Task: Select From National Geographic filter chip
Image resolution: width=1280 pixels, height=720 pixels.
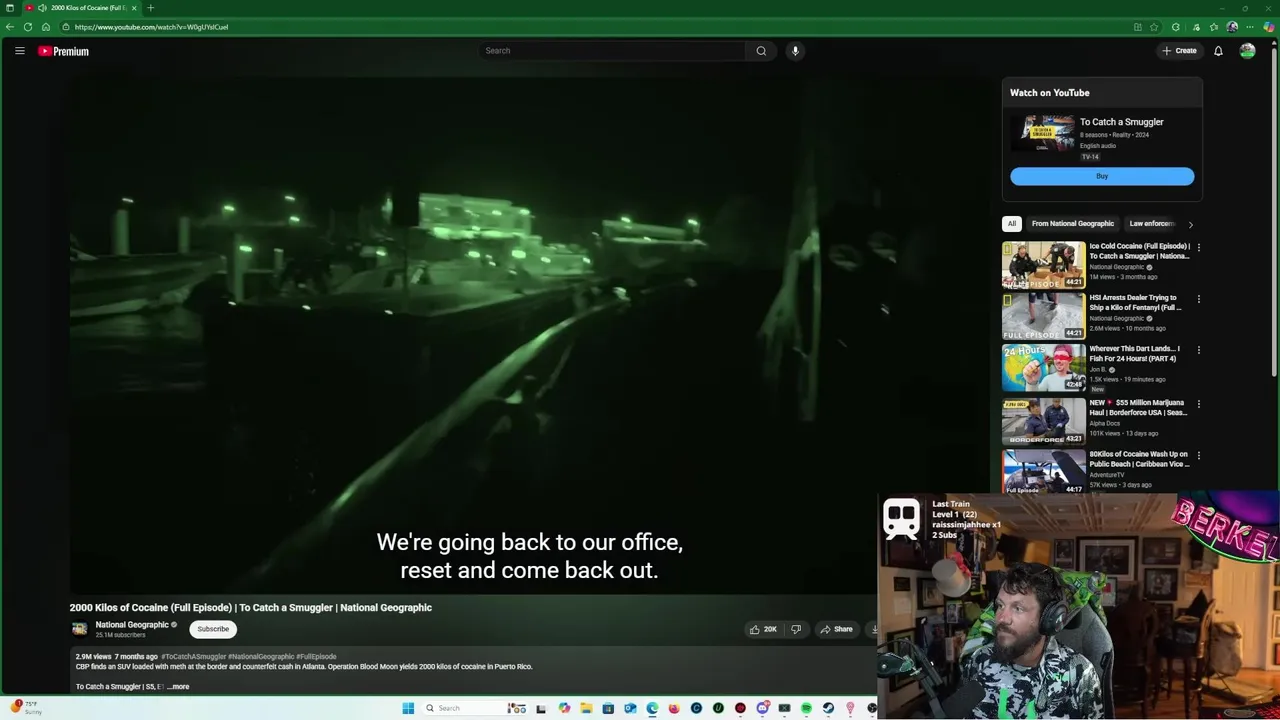Action: 1073,224
